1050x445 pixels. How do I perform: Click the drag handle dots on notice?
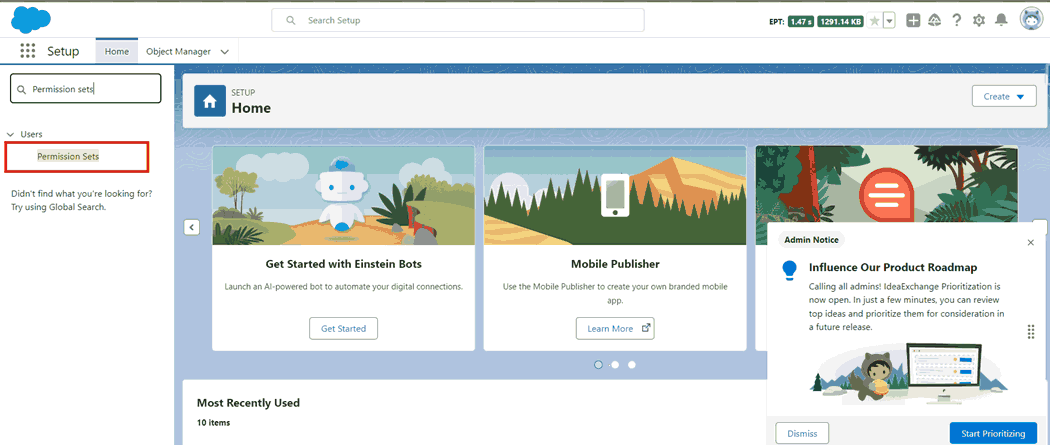tap(1031, 331)
